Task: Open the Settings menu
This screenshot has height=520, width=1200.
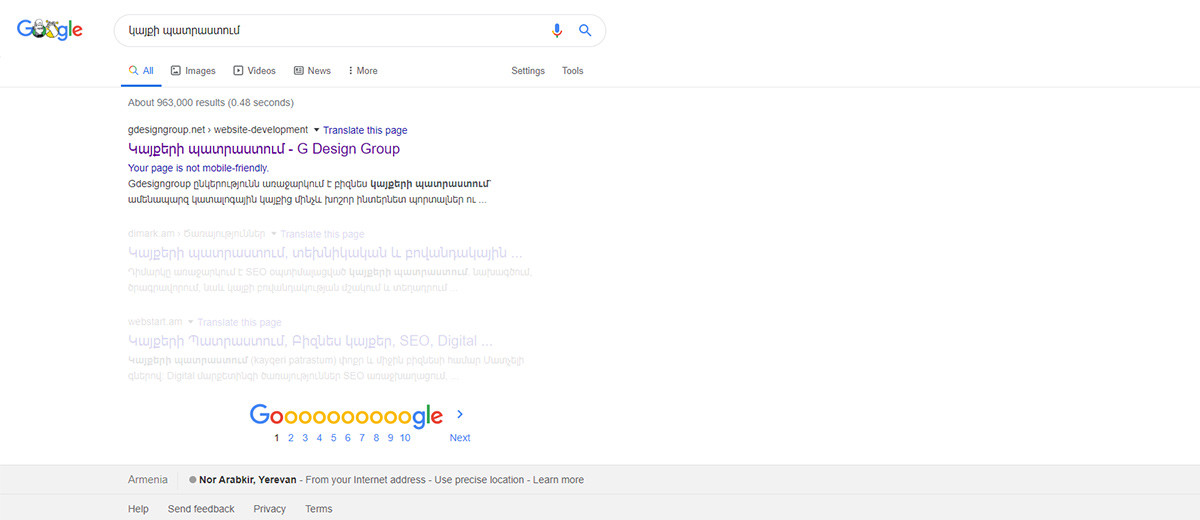Action: click(x=528, y=71)
